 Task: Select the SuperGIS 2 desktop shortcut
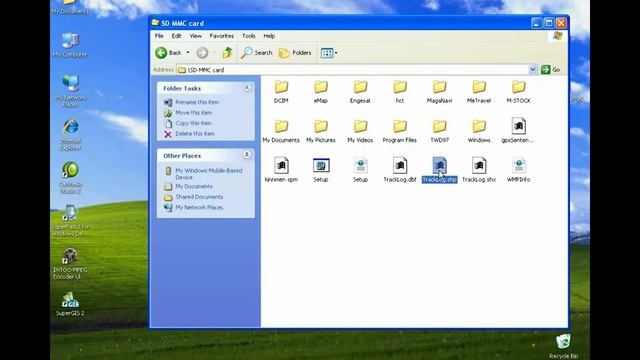(70, 304)
